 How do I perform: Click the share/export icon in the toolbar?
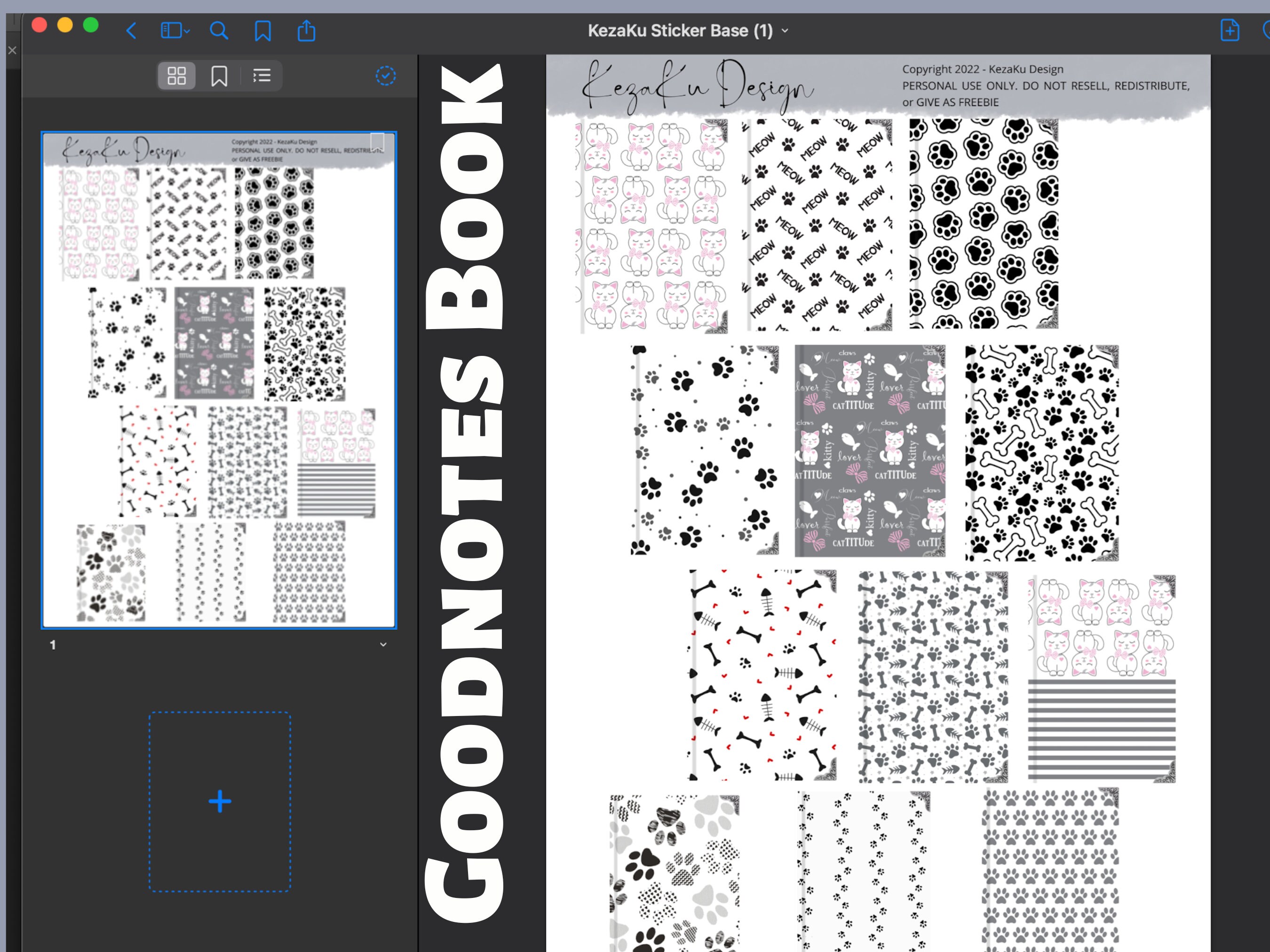pyautogui.click(x=306, y=31)
